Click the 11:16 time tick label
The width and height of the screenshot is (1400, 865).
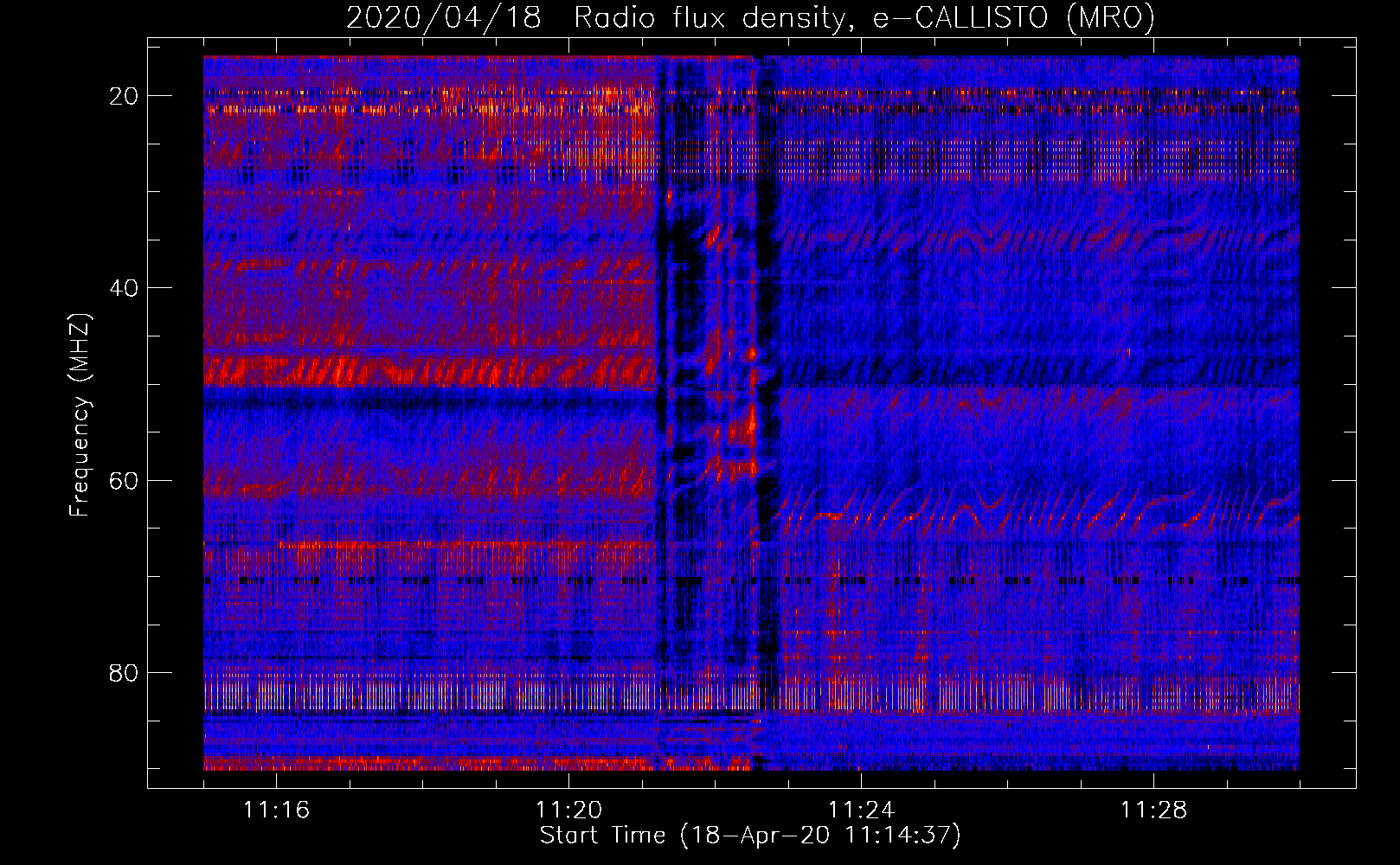[276, 811]
